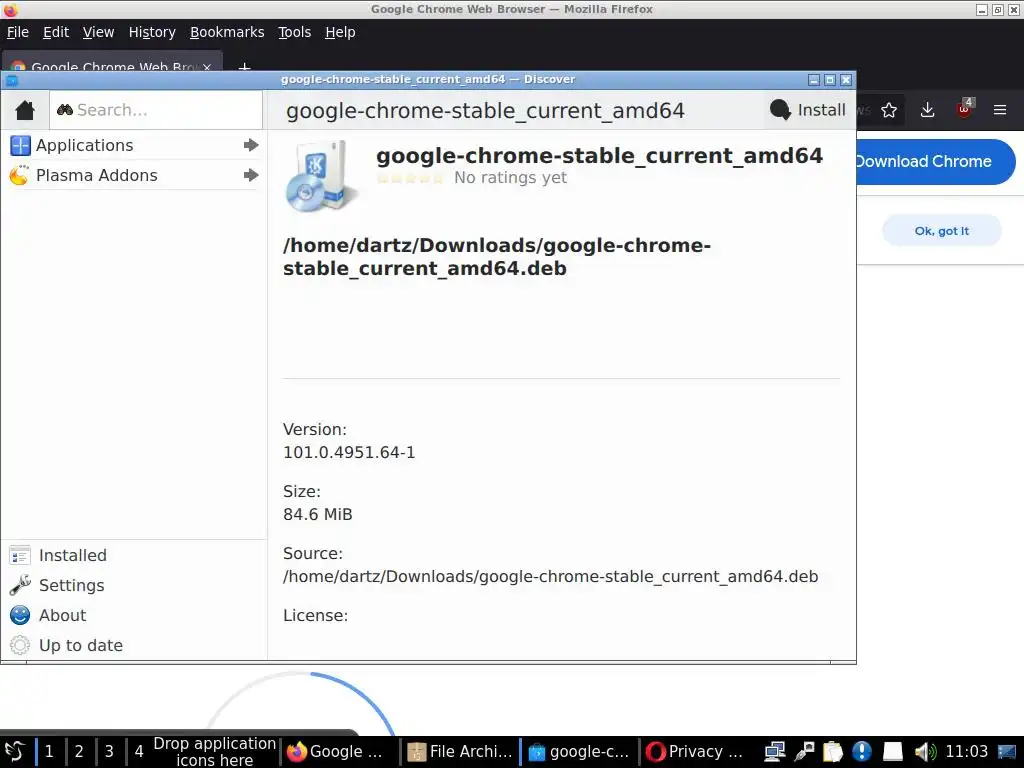
Task: Open the Plasma Addons category
Action: pyautogui.click(x=134, y=175)
